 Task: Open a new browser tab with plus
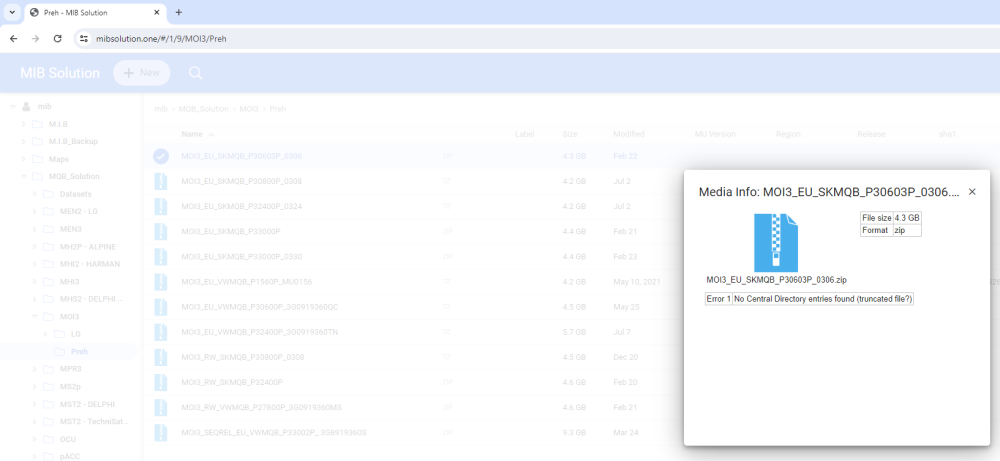click(x=179, y=12)
